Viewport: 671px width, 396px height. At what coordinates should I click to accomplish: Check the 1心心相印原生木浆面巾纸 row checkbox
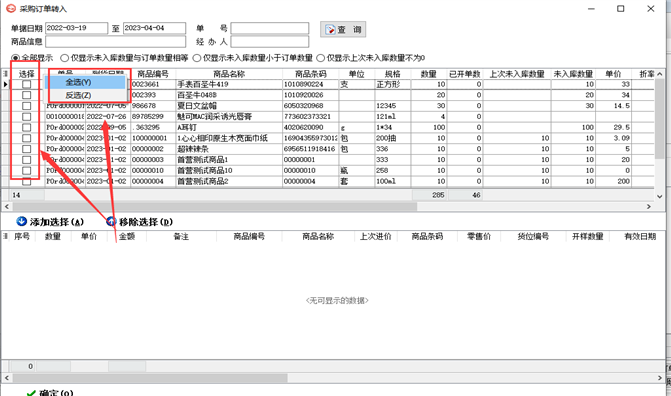[x=27, y=138]
